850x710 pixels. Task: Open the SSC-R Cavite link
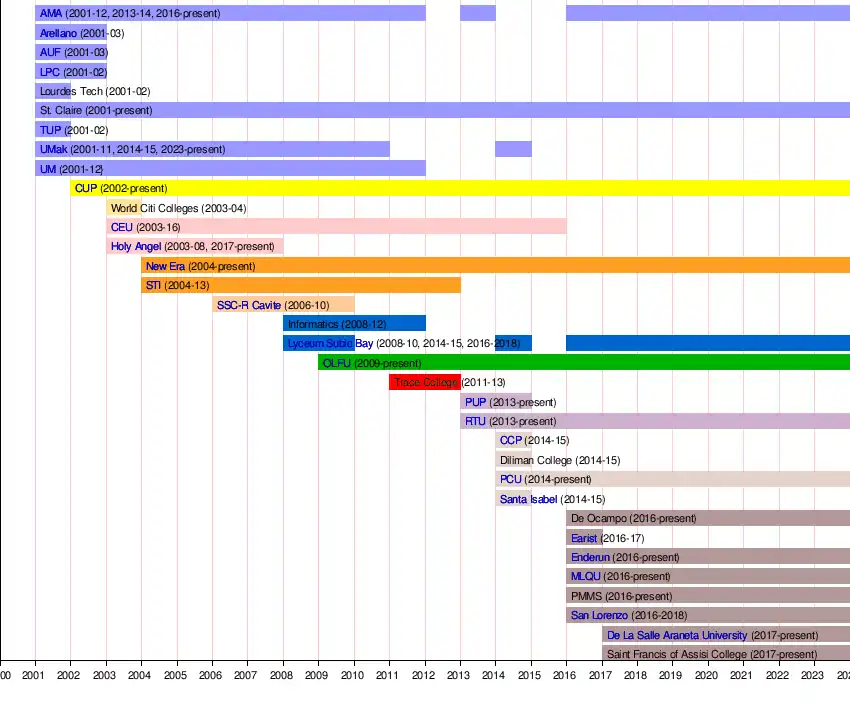[249, 305]
